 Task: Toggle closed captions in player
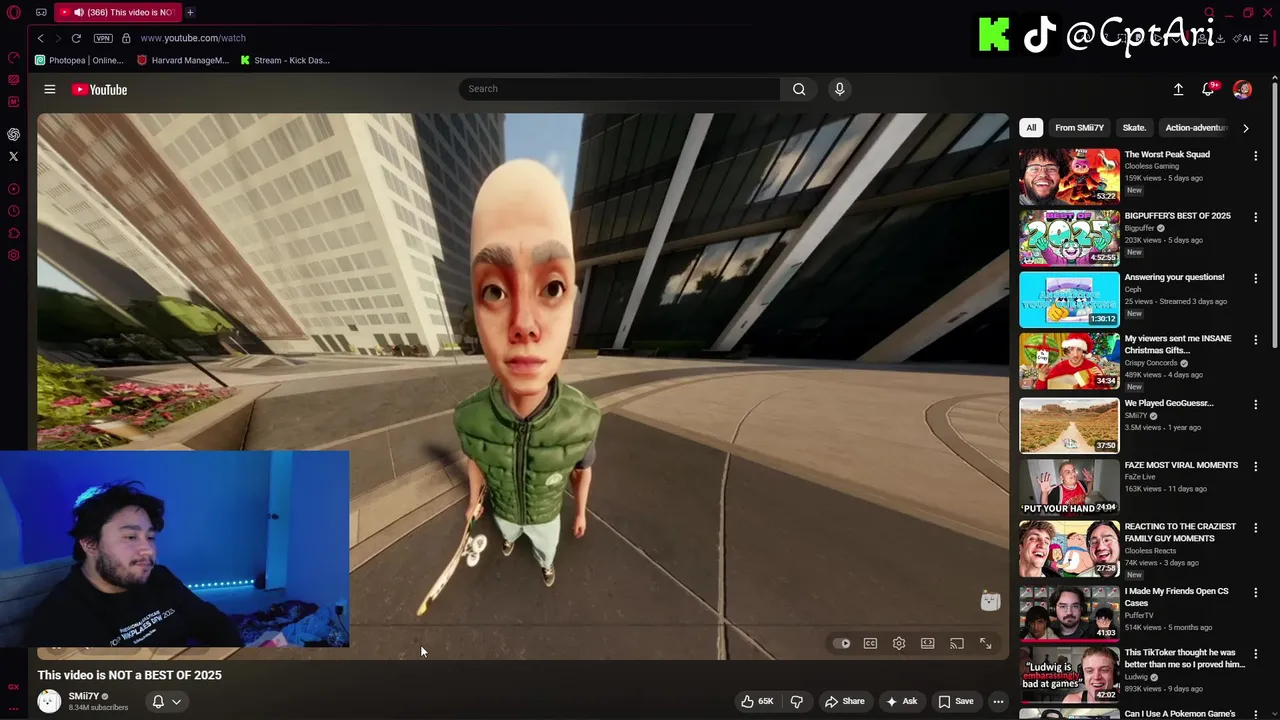pyautogui.click(x=870, y=644)
